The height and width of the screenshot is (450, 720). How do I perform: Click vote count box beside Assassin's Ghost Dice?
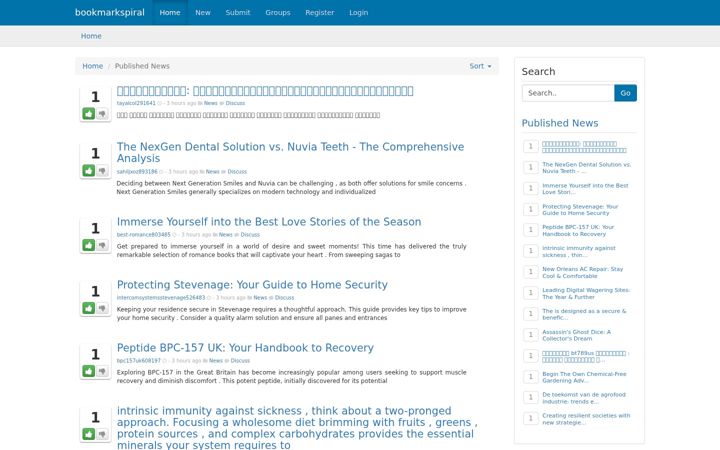[x=531, y=335]
